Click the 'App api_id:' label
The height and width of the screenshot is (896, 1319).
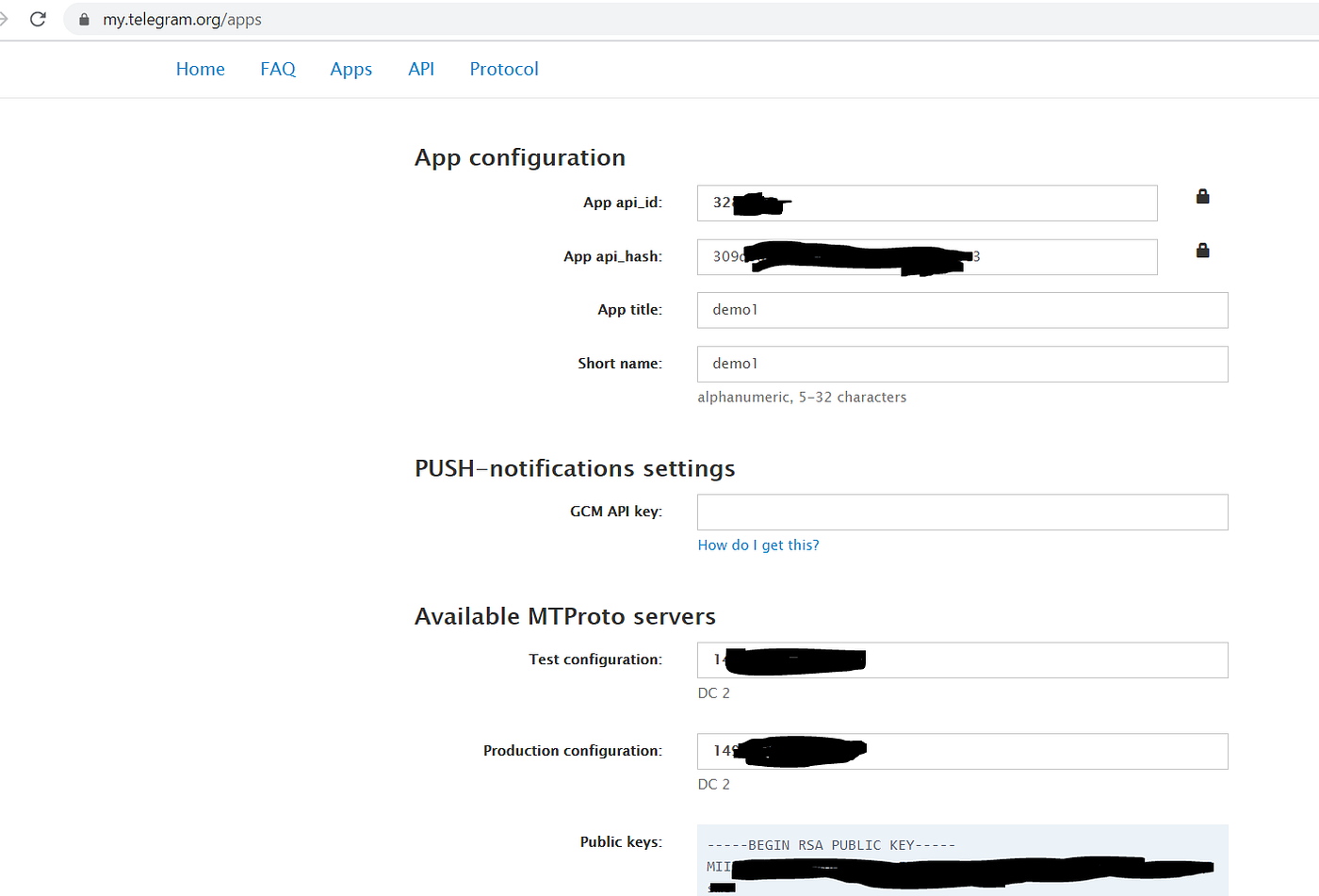[623, 203]
